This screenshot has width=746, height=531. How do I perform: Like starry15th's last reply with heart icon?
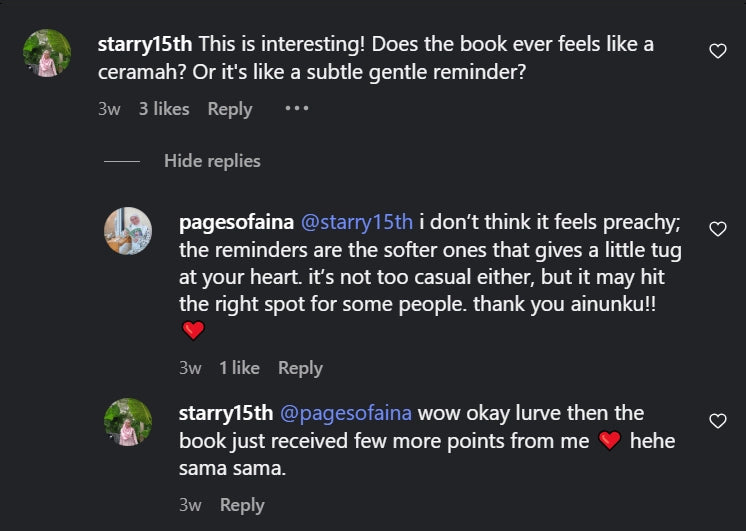pos(717,421)
